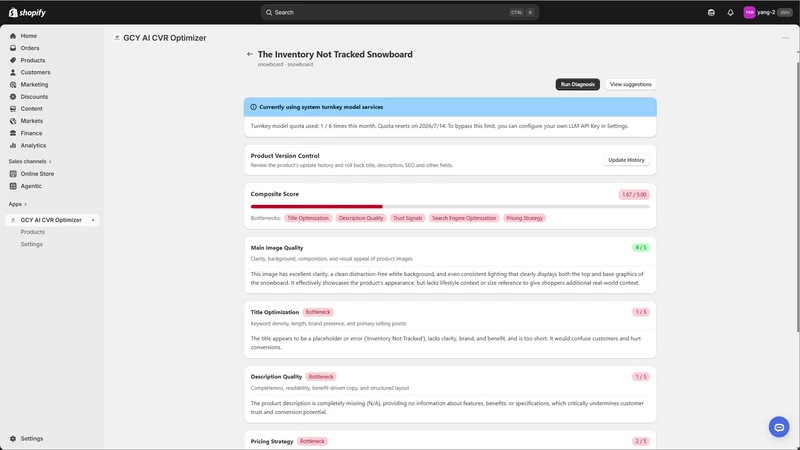
Task: Click the product title The Inventory Not Tracked Snowboard
Action: [x=335, y=55]
